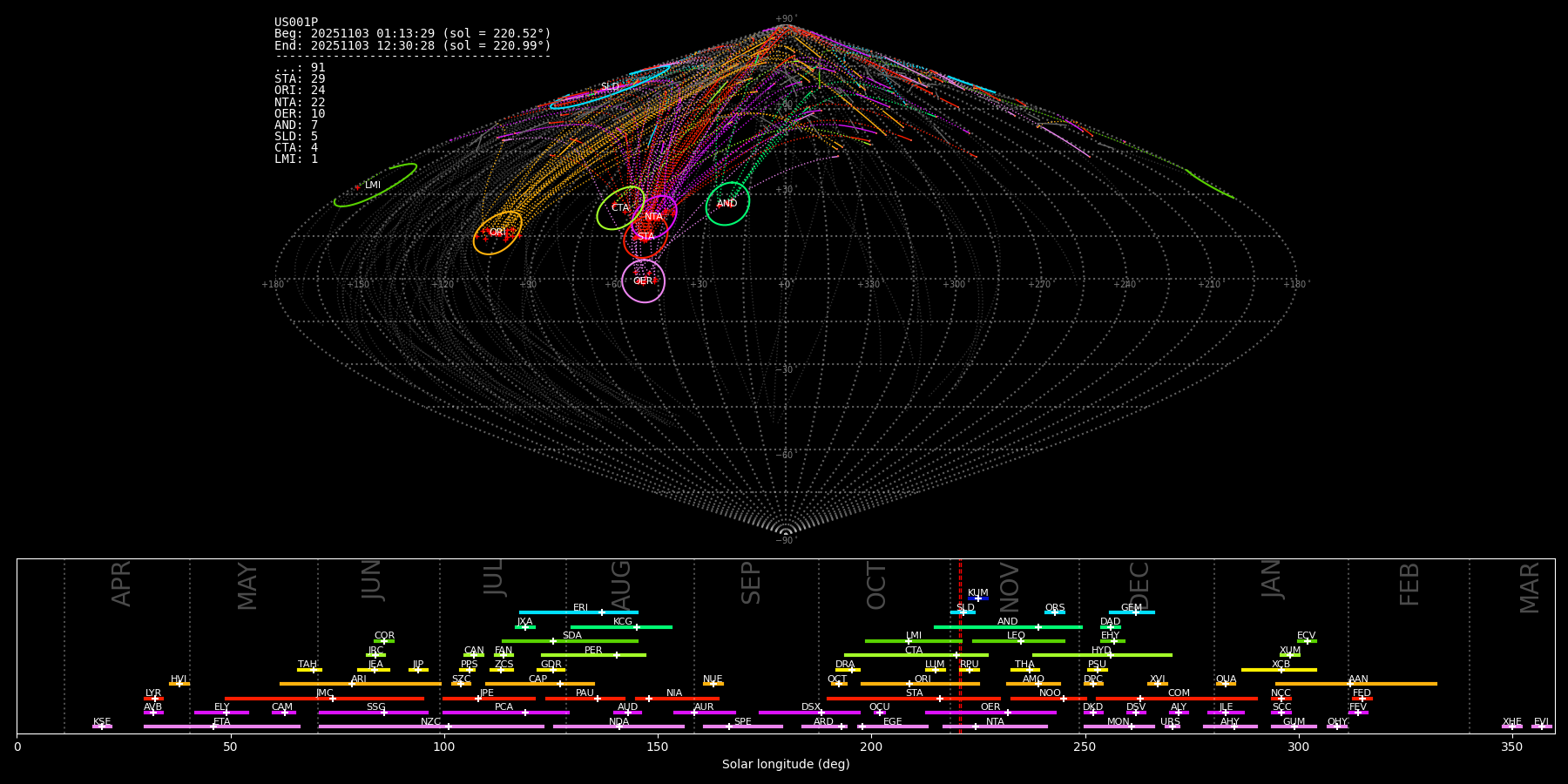Select the NOO shower bar in timeline

(1049, 699)
